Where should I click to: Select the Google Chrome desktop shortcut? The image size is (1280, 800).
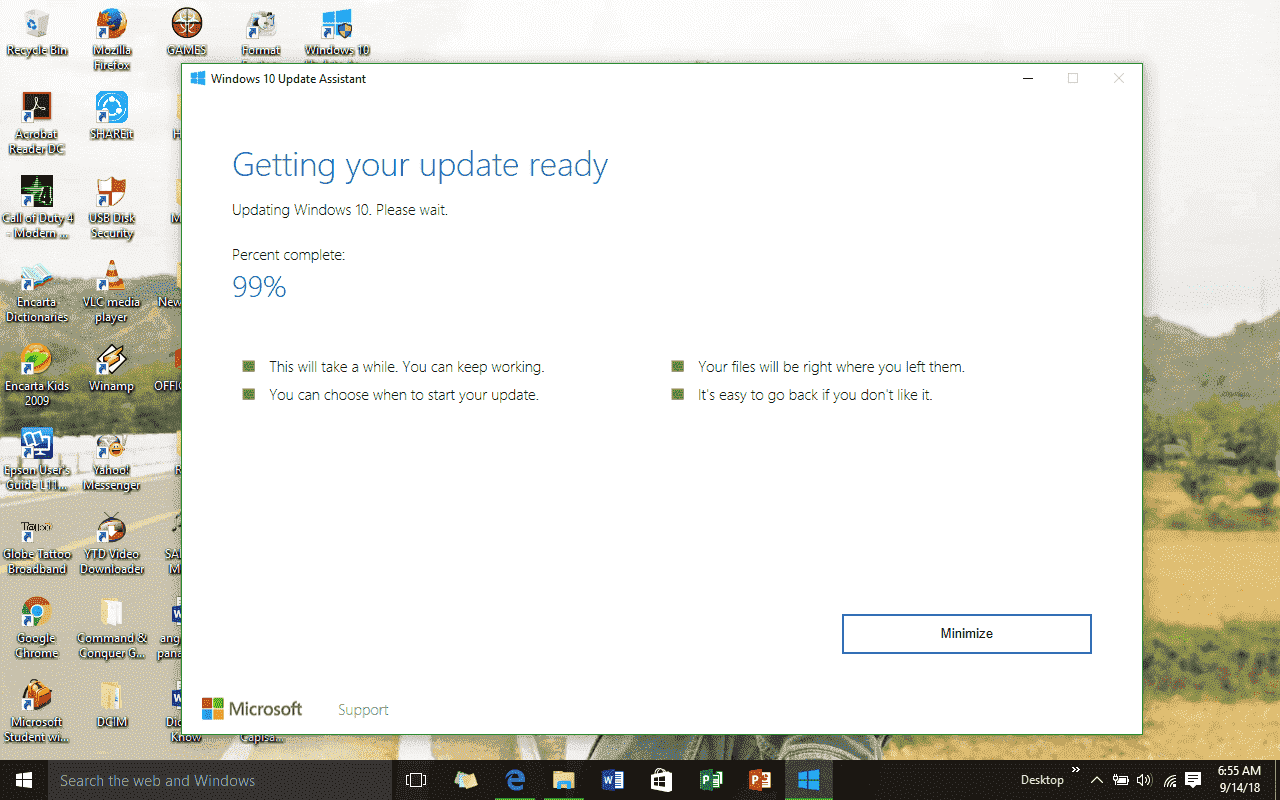(x=37, y=627)
